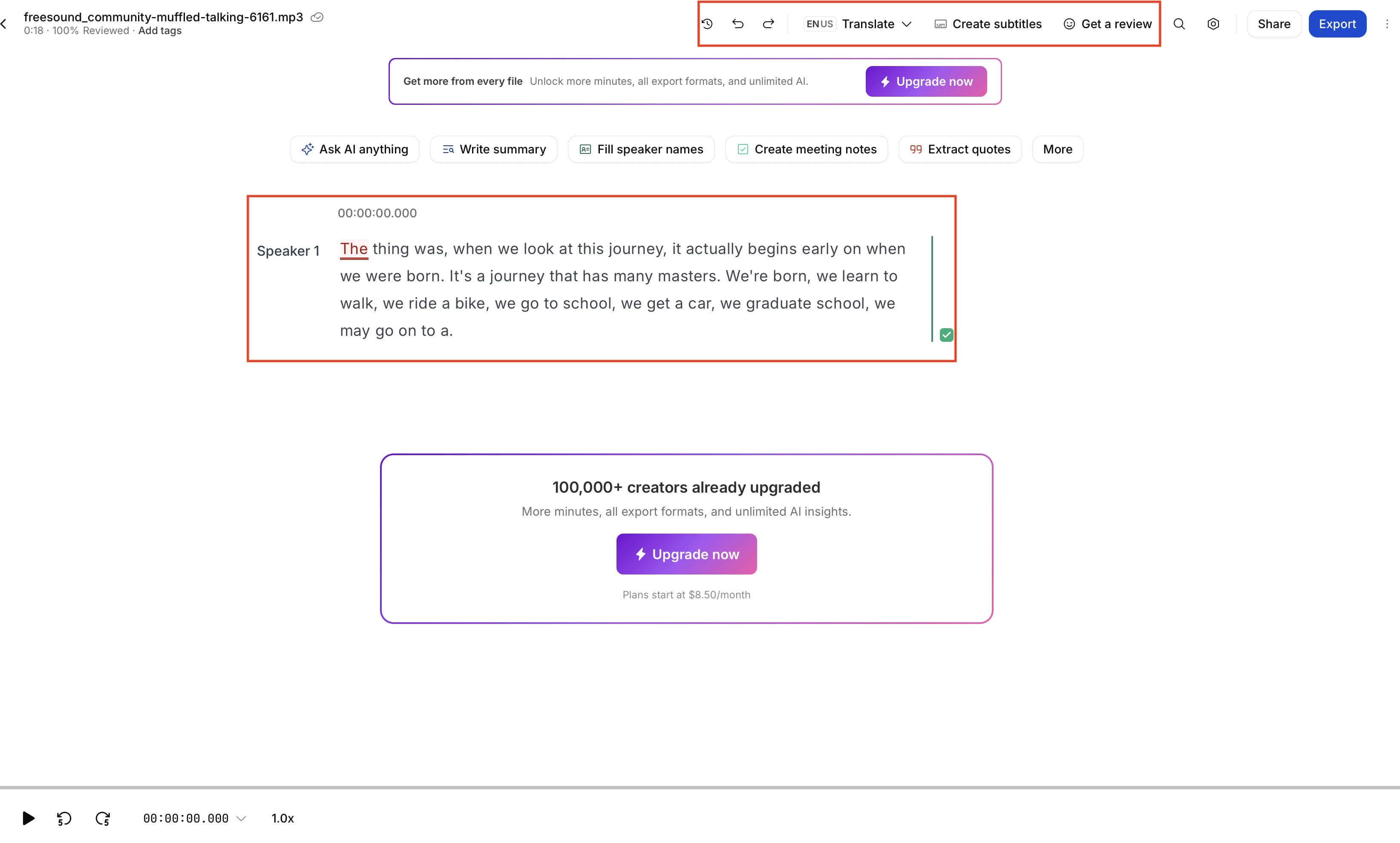Click the cloud sync status icon
The image size is (1400, 843).
(317, 17)
